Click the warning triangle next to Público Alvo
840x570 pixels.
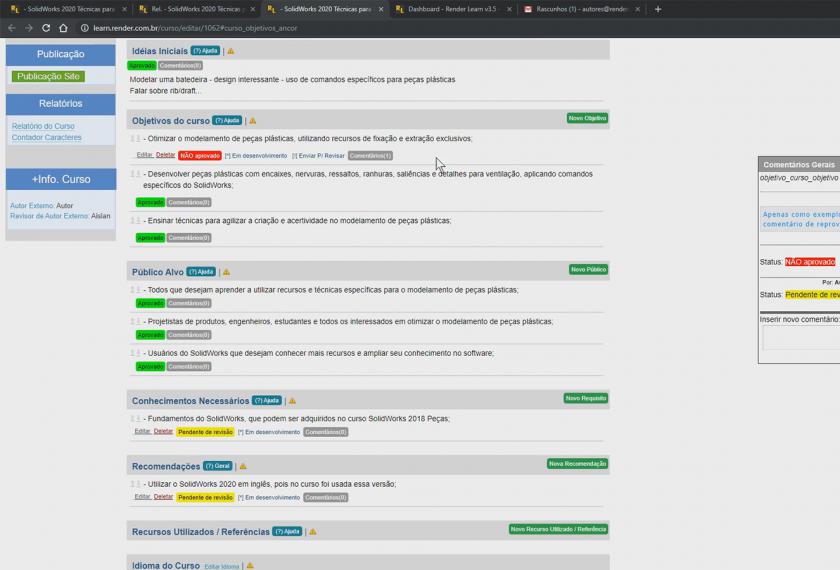point(226,272)
